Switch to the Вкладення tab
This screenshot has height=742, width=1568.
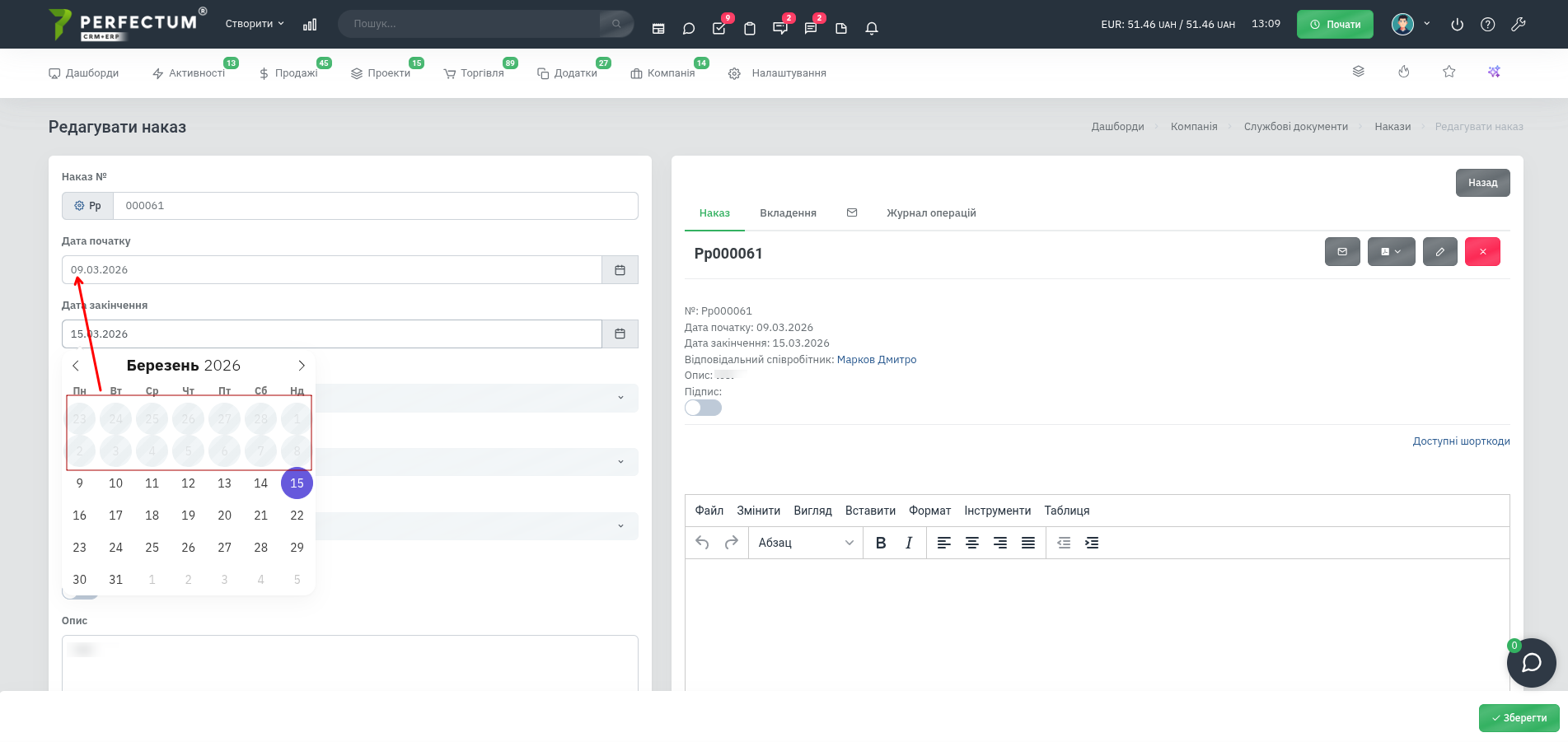pyautogui.click(x=788, y=213)
